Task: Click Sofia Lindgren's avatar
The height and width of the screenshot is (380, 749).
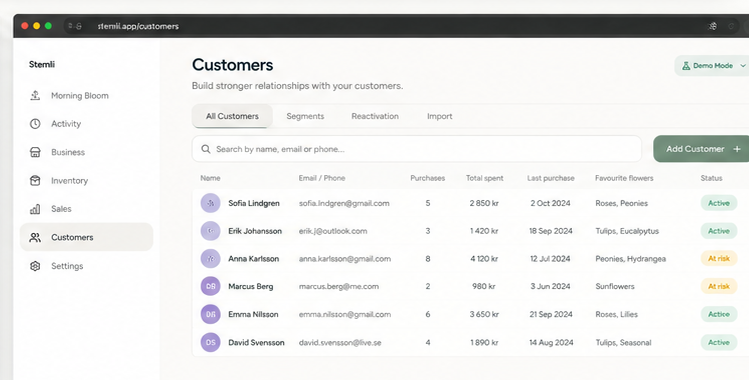Action: point(211,203)
